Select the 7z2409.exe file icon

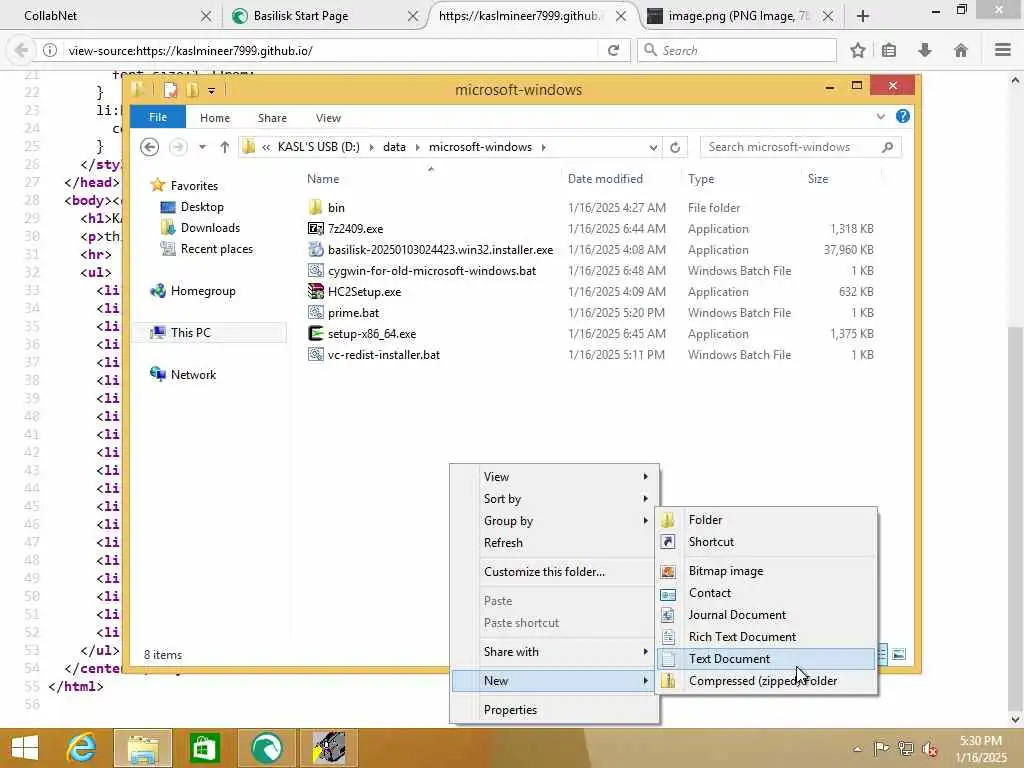point(315,229)
